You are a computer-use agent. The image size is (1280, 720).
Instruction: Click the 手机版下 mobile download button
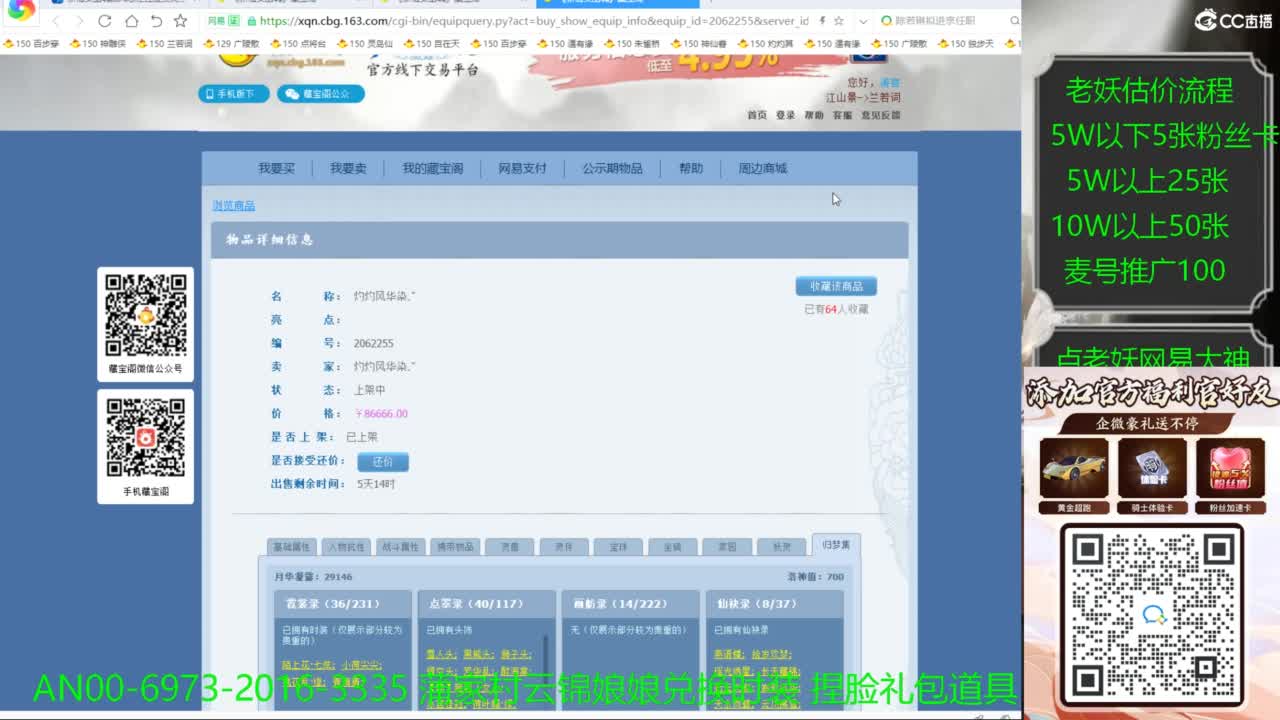pyautogui.click(x=234, y=94)
